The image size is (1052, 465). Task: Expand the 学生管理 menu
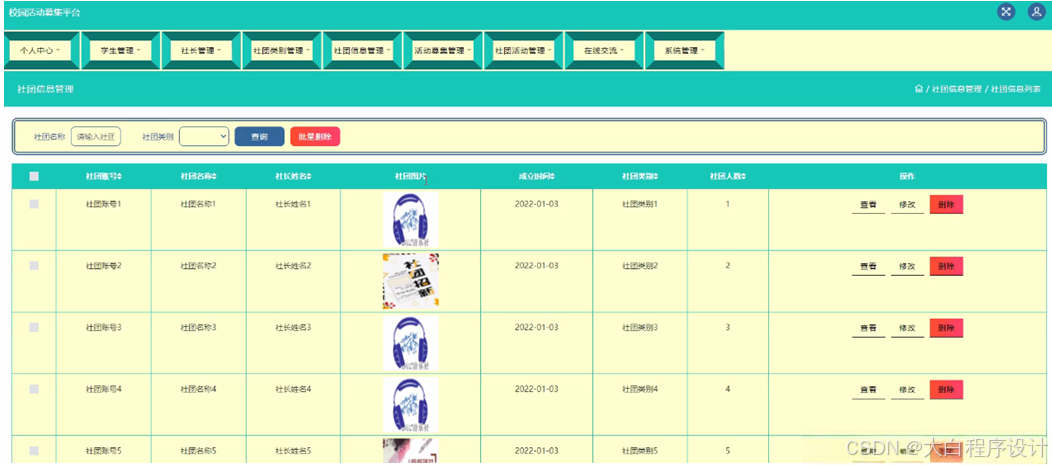coord(121,50)
